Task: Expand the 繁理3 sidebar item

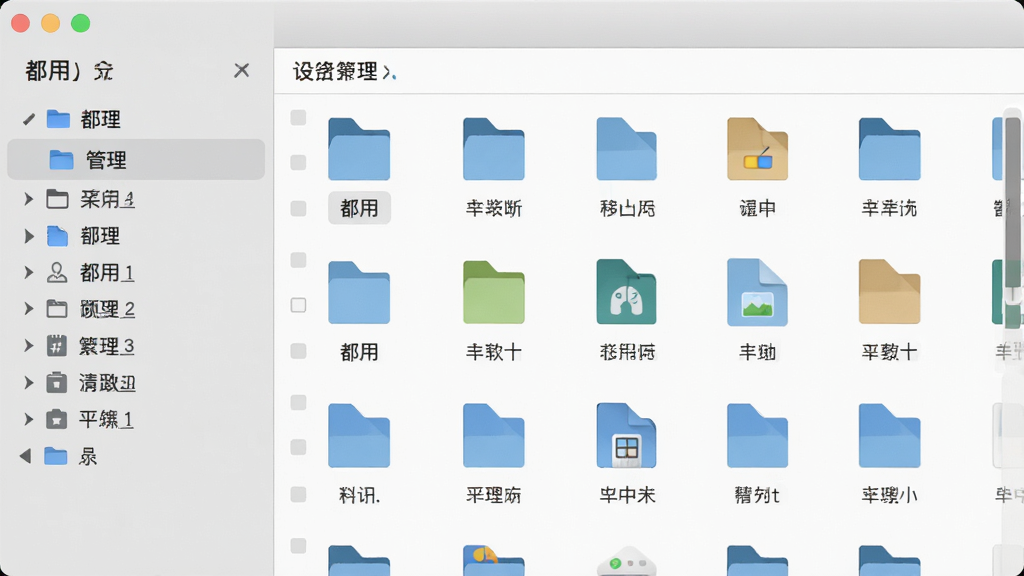Action: point(29,345)
